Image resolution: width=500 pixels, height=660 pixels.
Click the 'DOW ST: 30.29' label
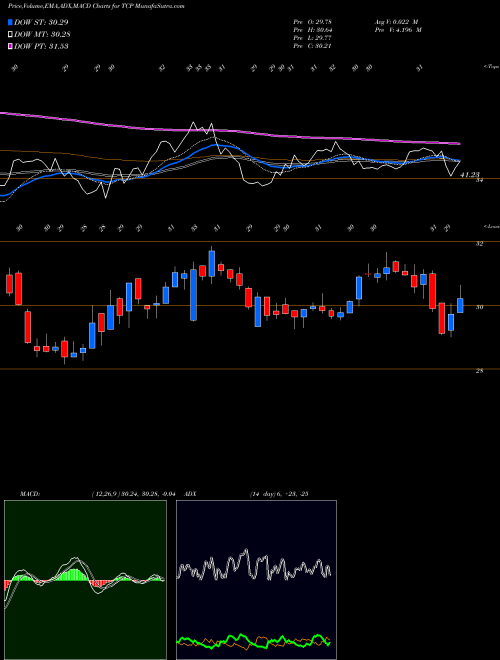[41, 22]
